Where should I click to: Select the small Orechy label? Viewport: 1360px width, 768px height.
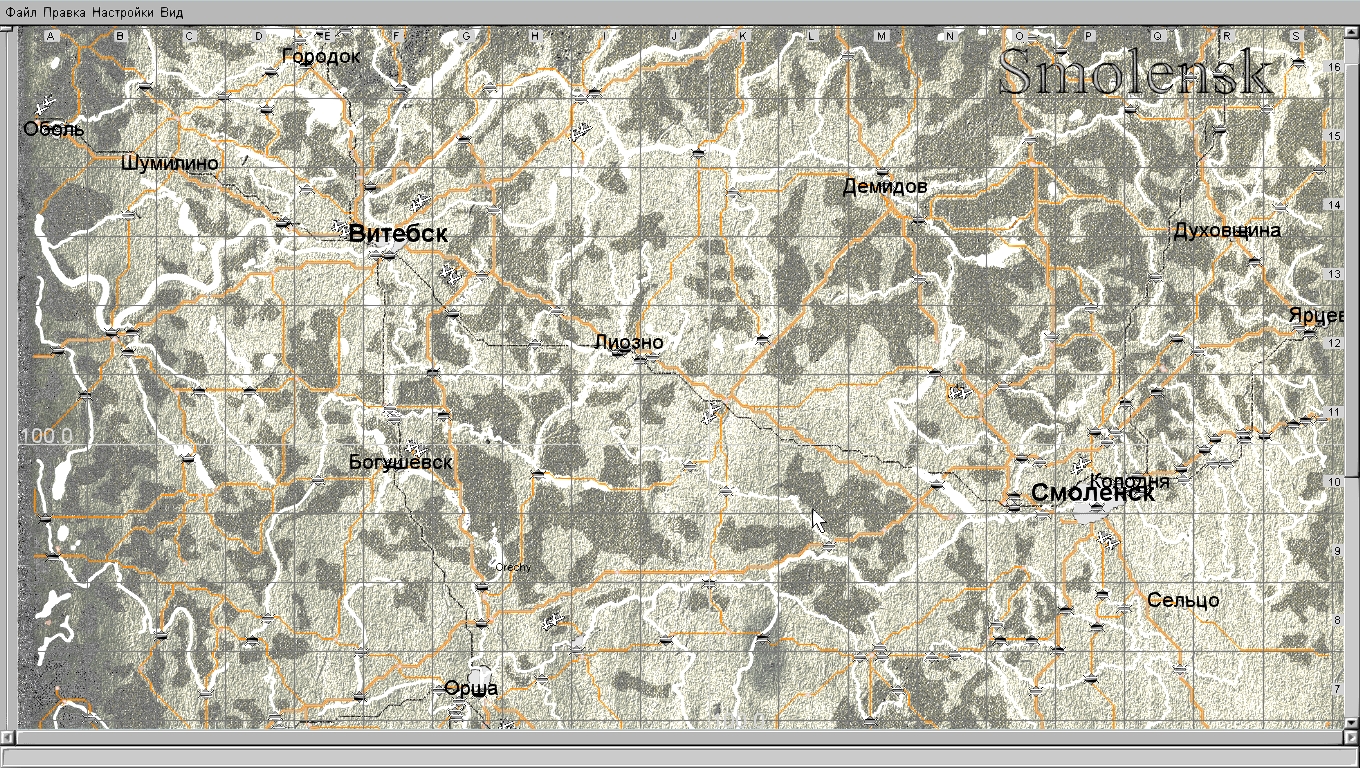click(514, 568)
